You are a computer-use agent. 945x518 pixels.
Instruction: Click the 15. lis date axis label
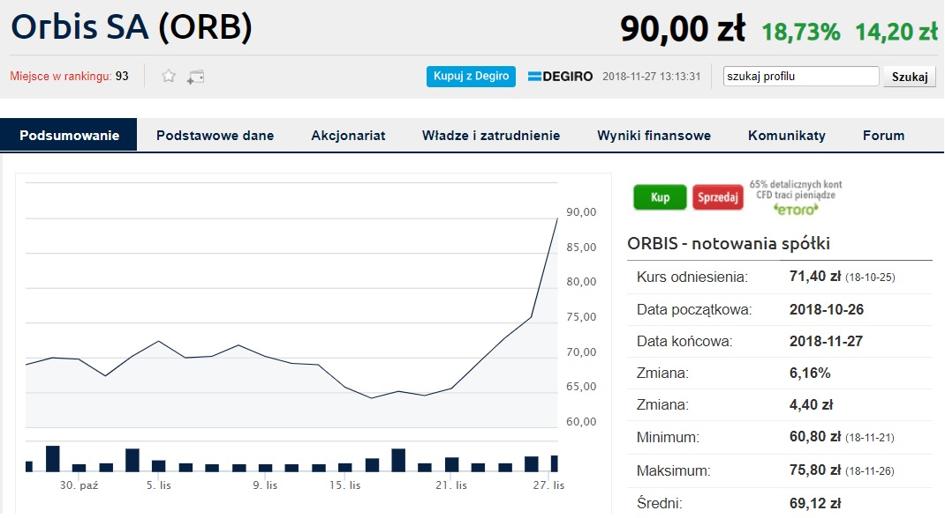tap(345, 485)
